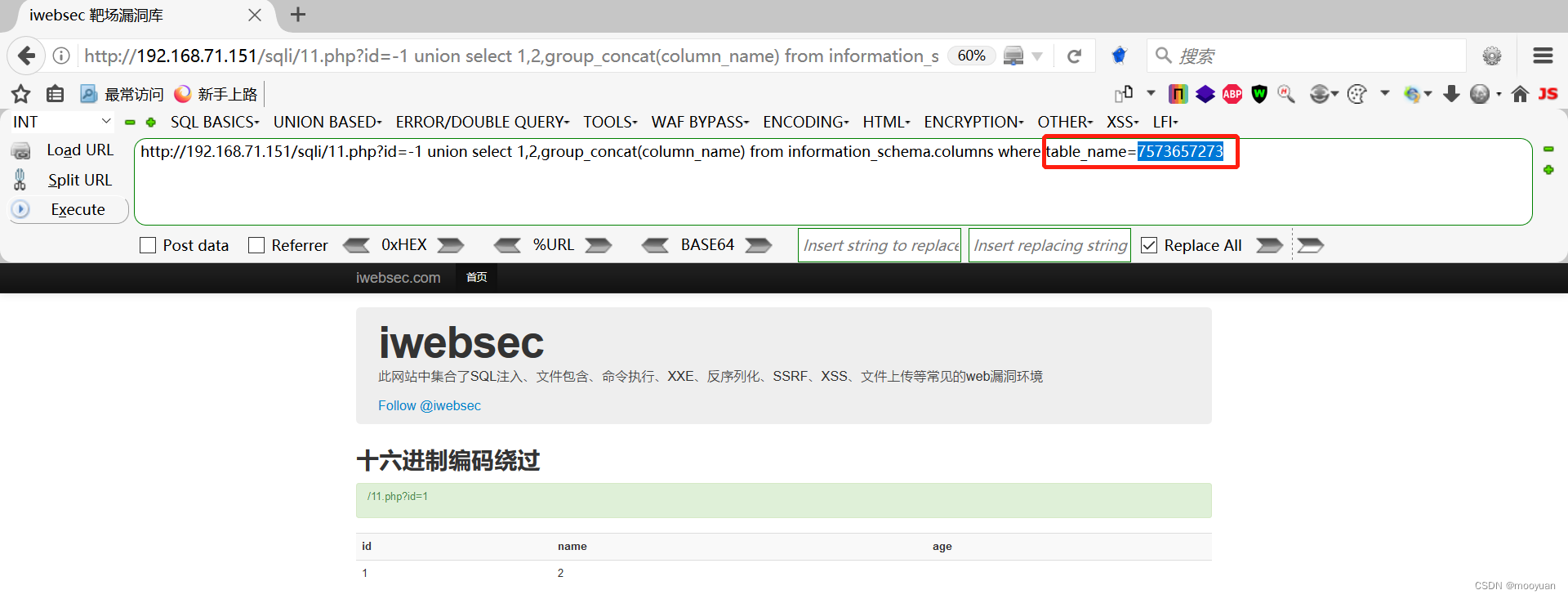The width and height of the screenshot is (1568, 599).
Task: Open the 首页 navigation tab
Action: (477, 278)
